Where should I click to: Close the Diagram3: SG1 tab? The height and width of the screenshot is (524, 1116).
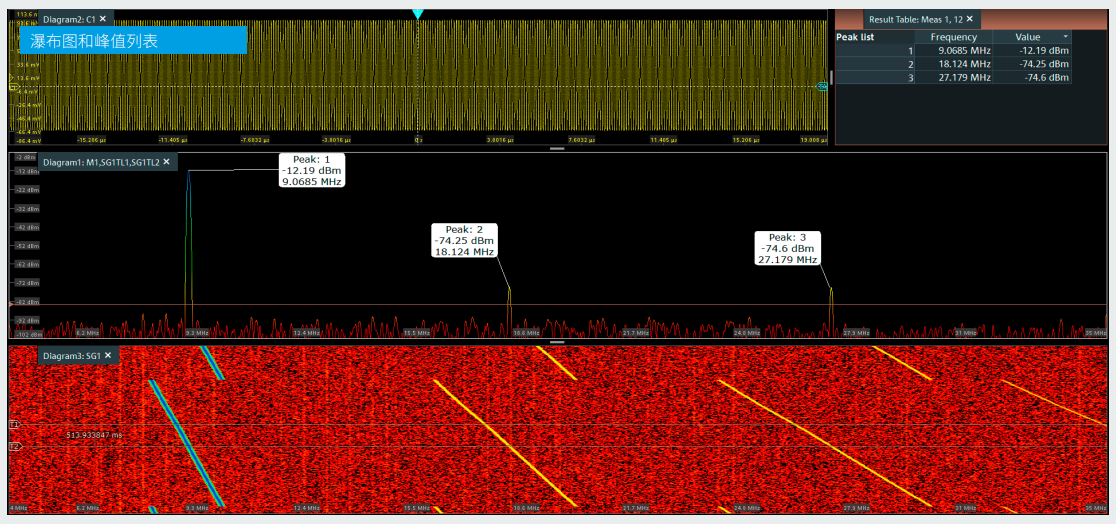tap(107, 355)
